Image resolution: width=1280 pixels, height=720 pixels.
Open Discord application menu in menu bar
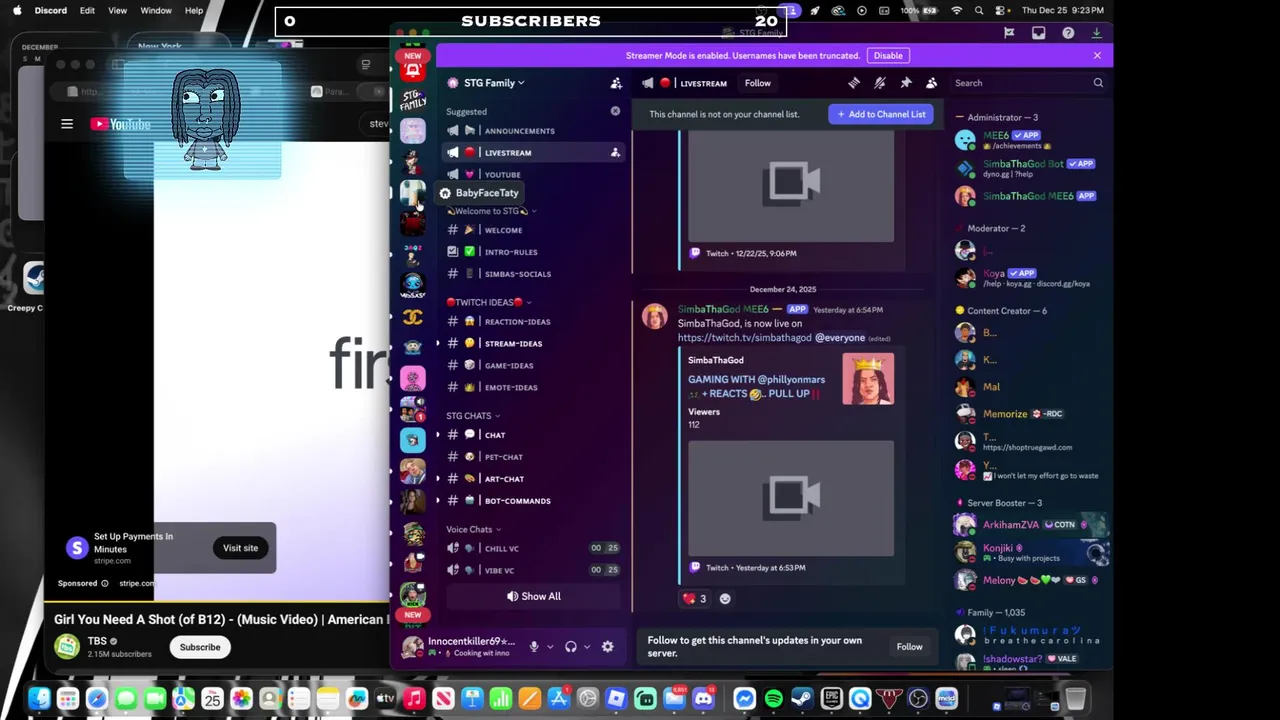coord(50,10)
